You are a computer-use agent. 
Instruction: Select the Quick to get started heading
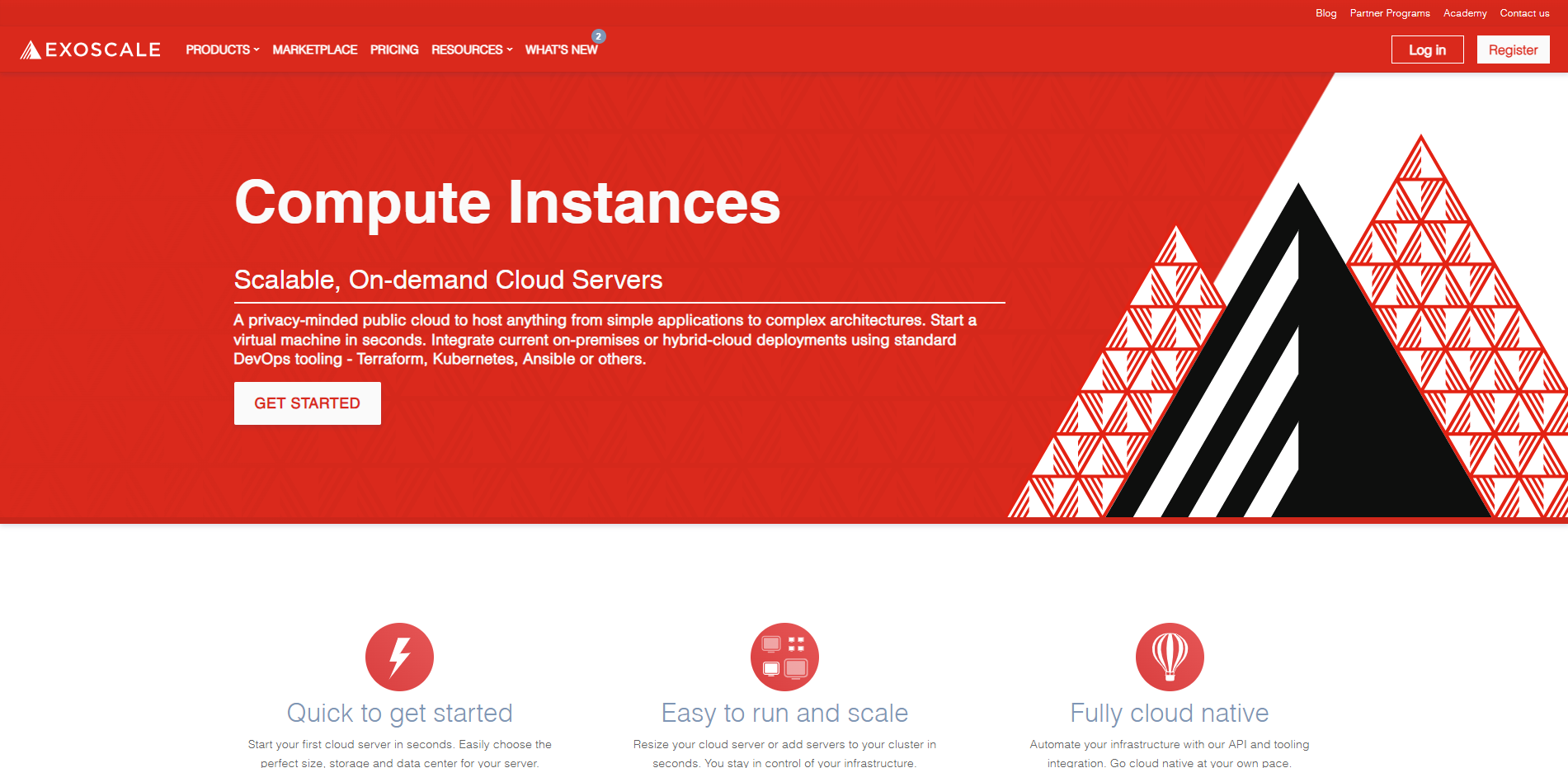(399, 713)
